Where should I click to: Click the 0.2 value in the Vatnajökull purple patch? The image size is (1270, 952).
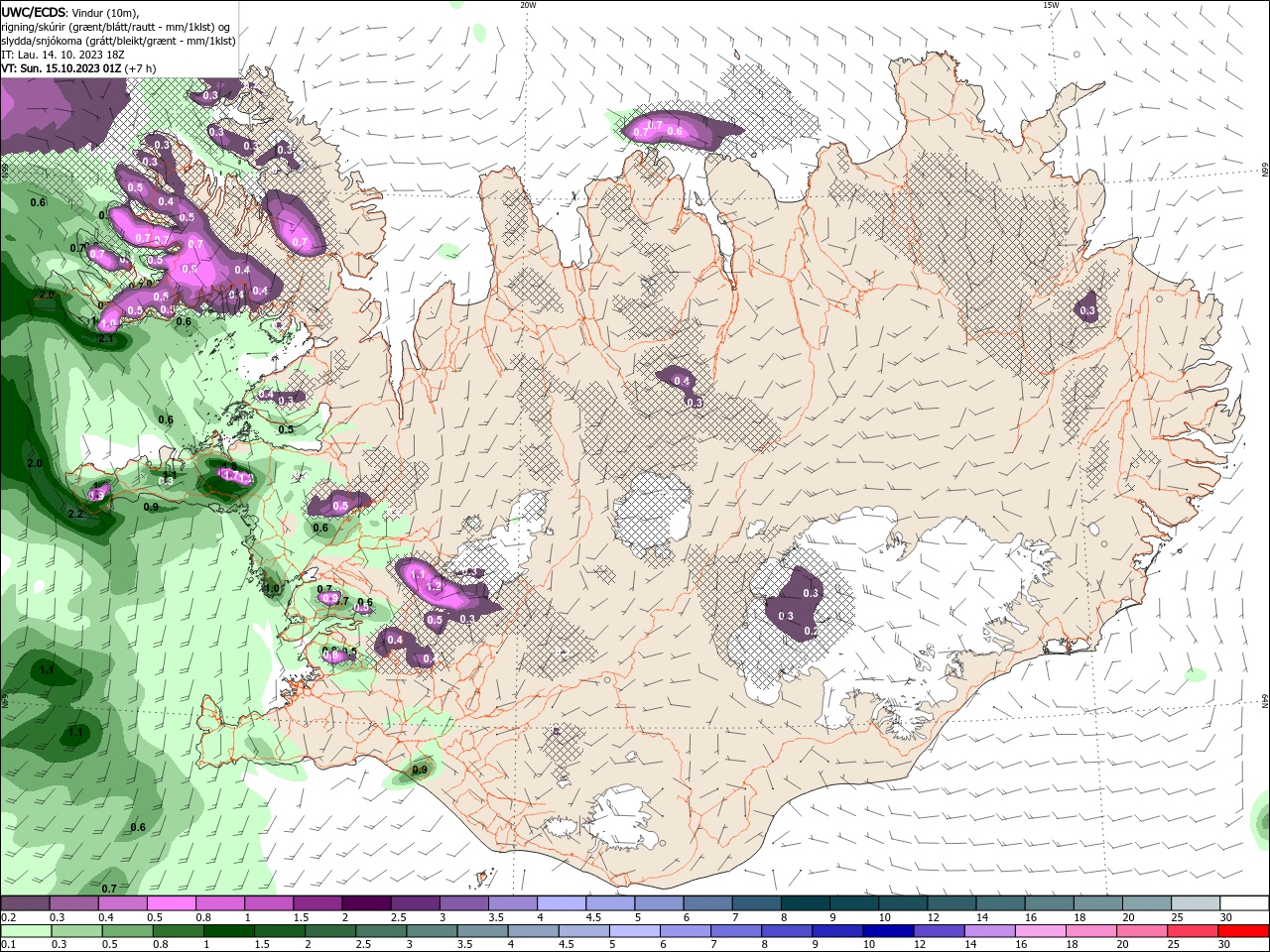pos(811,631)
